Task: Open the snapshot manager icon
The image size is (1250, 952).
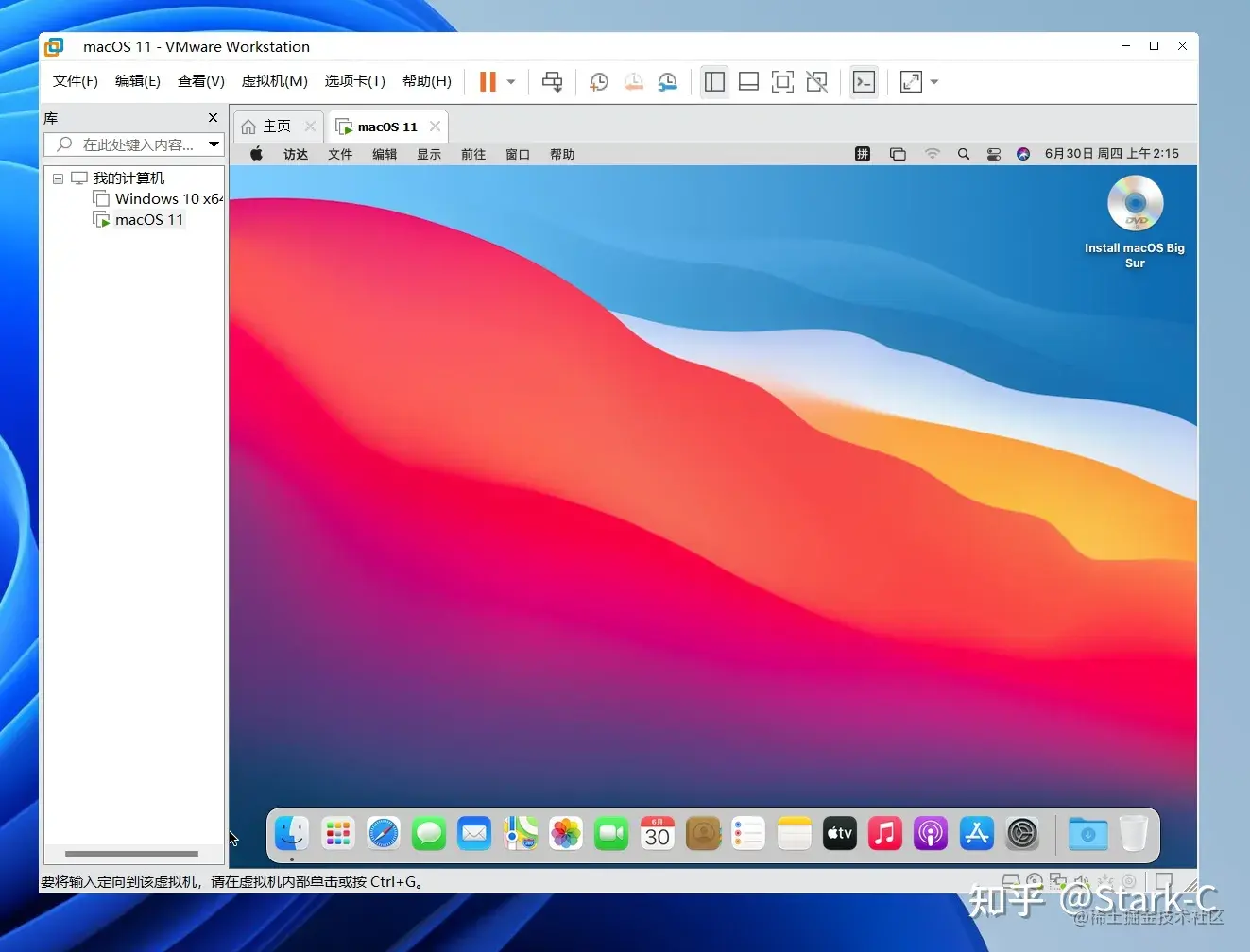Action: (668, 82)
